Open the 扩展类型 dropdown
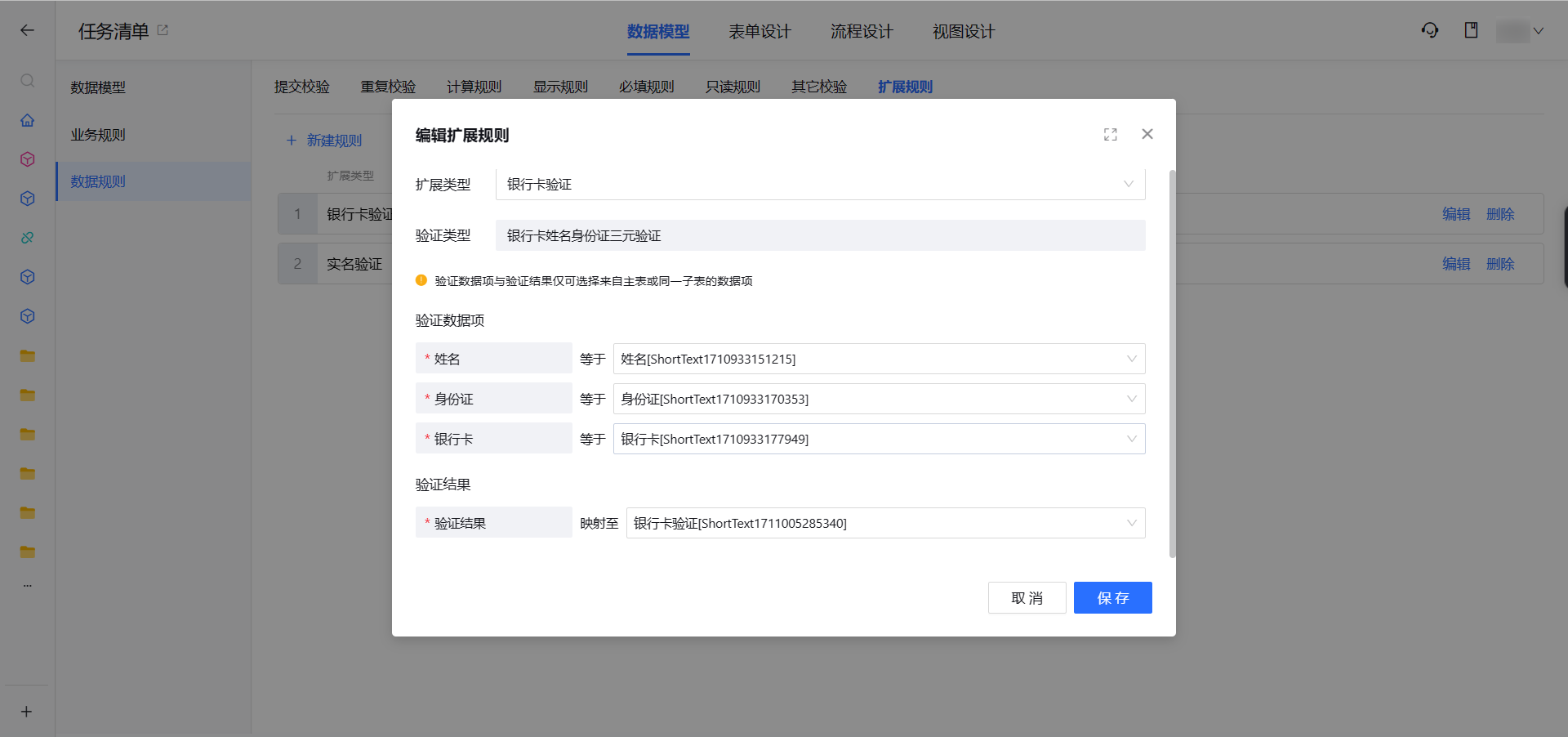The image size is (1568, 737). pos(820,185)
